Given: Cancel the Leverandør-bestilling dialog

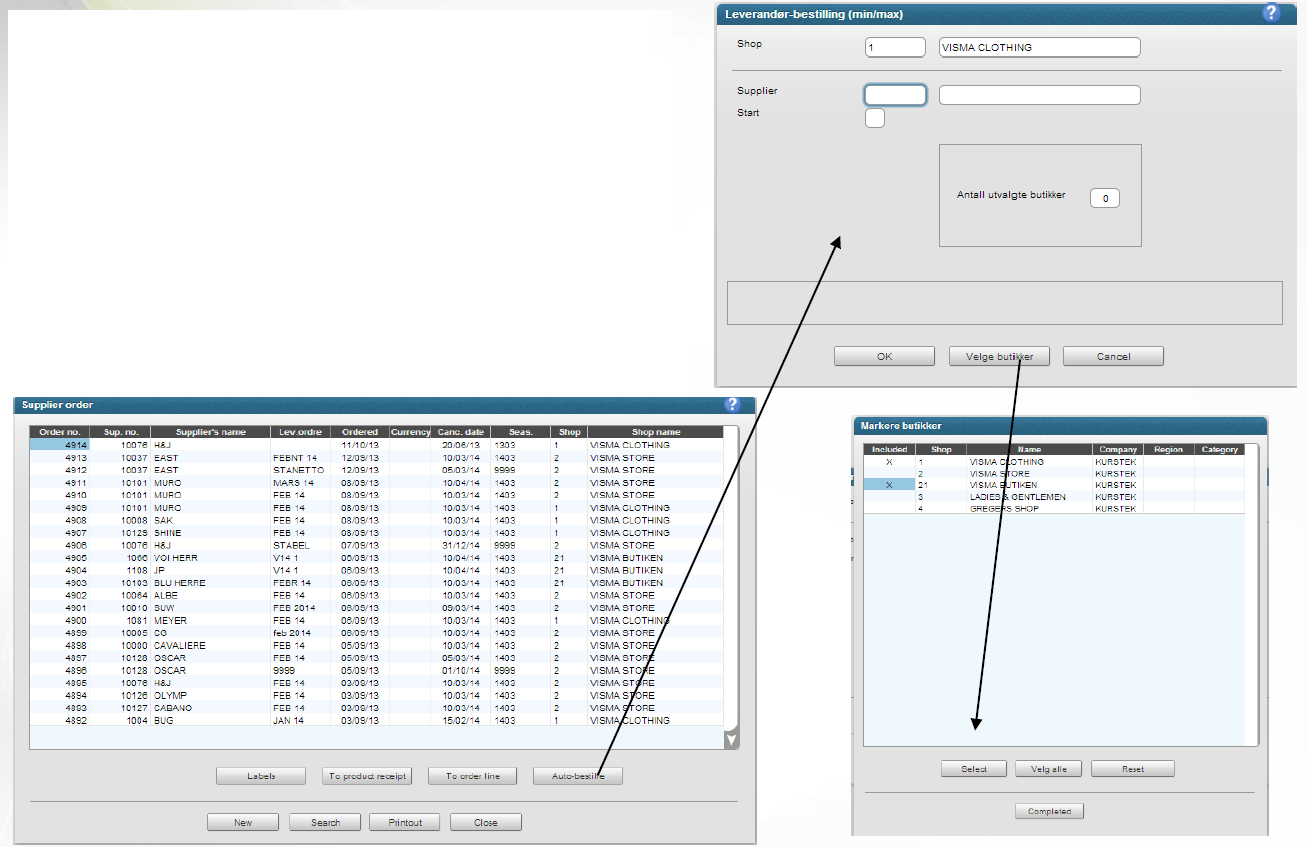Looking at the screenshot, I should pos(1113,356).
